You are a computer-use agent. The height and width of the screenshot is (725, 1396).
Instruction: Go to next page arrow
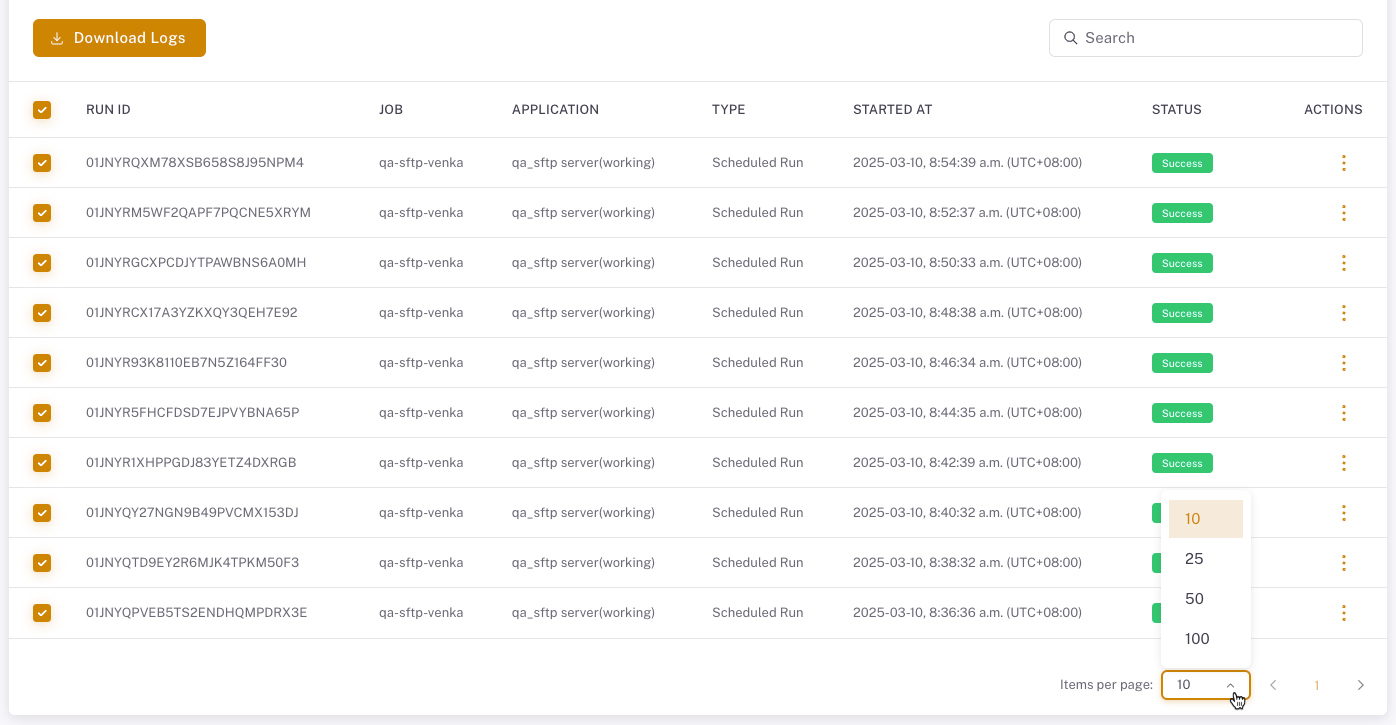[1360, 685]
